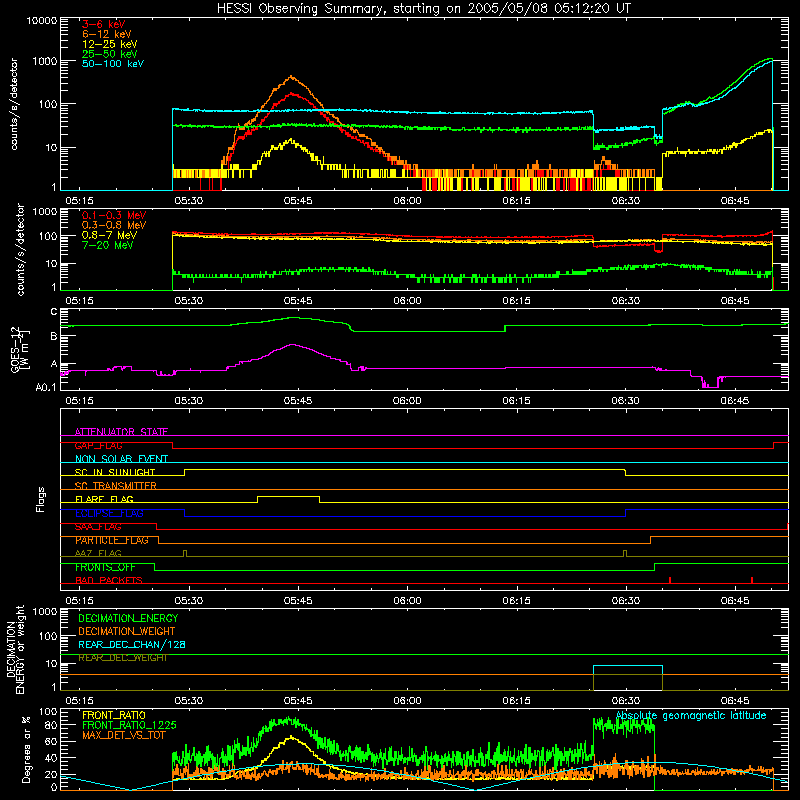Pick the ECLIPSE_FLAG label

click(x=109, y=513)
